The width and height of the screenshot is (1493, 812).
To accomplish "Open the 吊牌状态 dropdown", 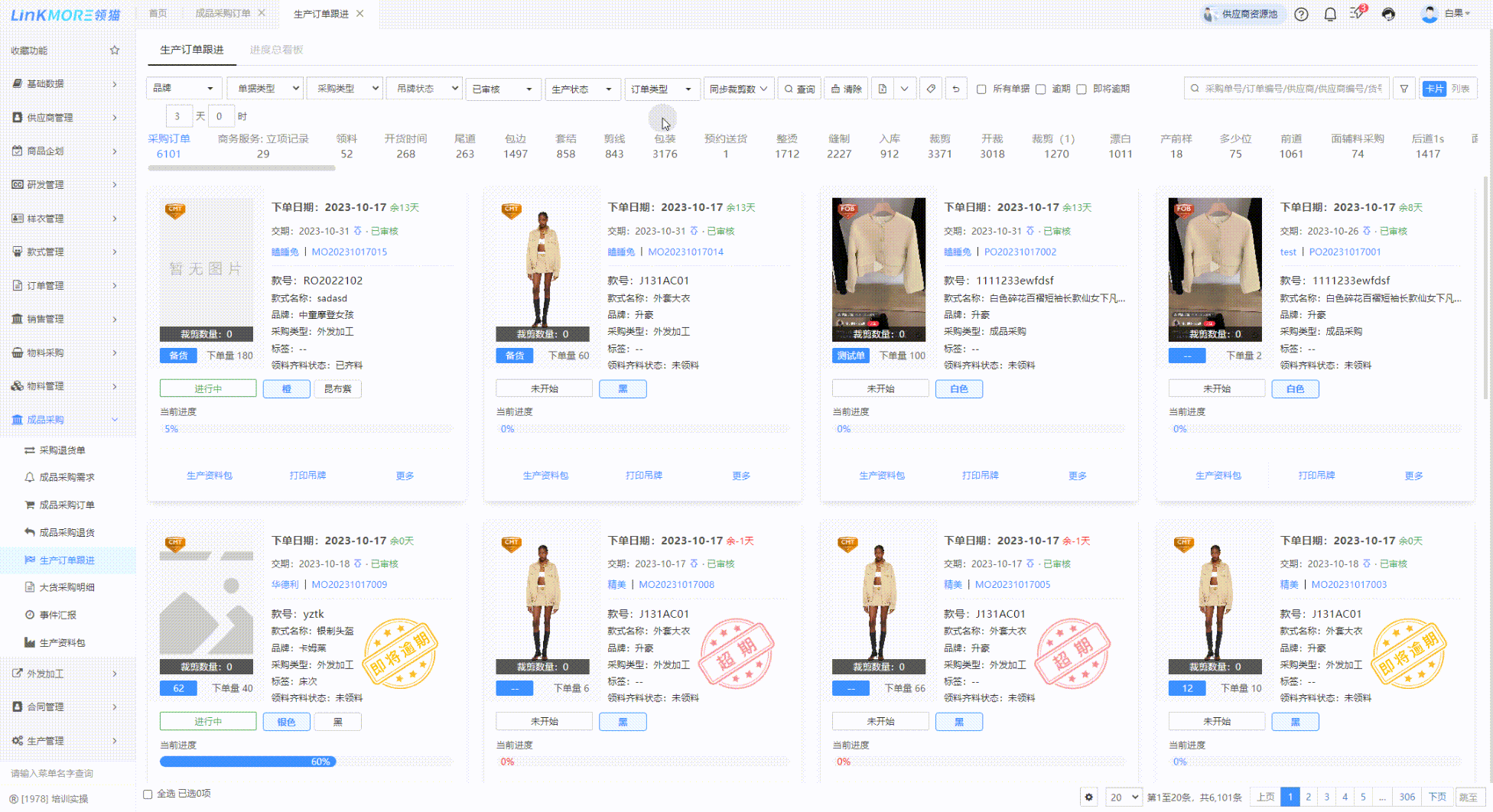I will (x=424, y=89).
